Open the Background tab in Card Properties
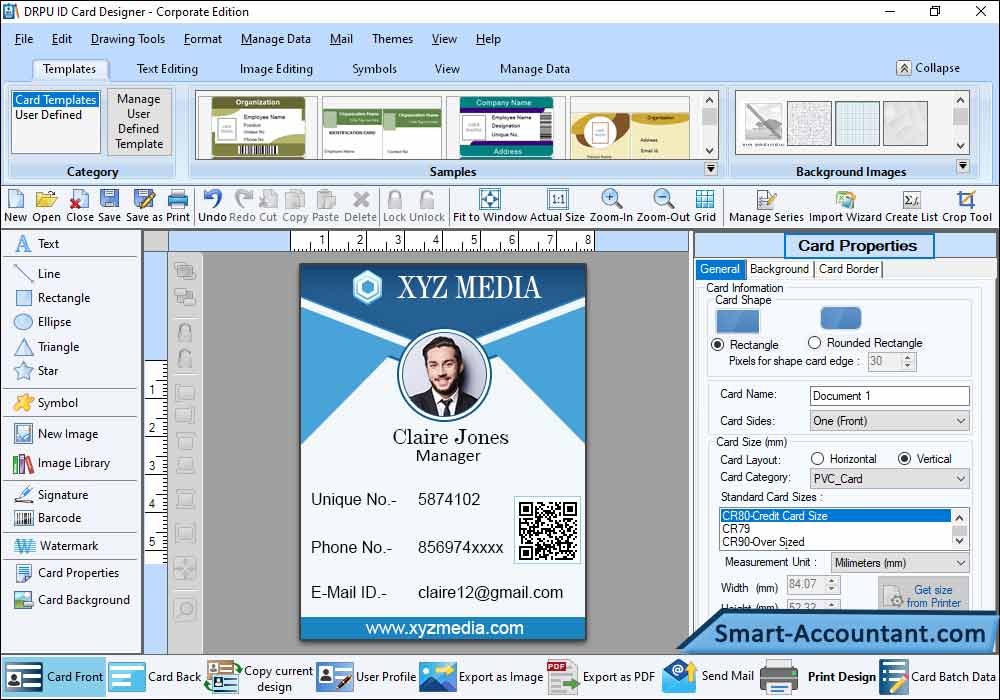 [779, 269]
